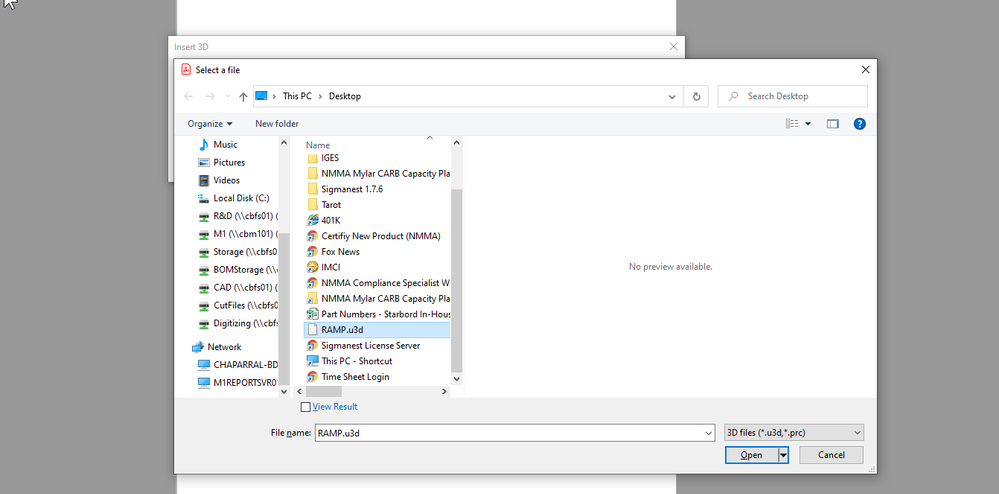Select This PC - Shortcut item
Screen dimensions: 999x494
[x=357, y=361]
